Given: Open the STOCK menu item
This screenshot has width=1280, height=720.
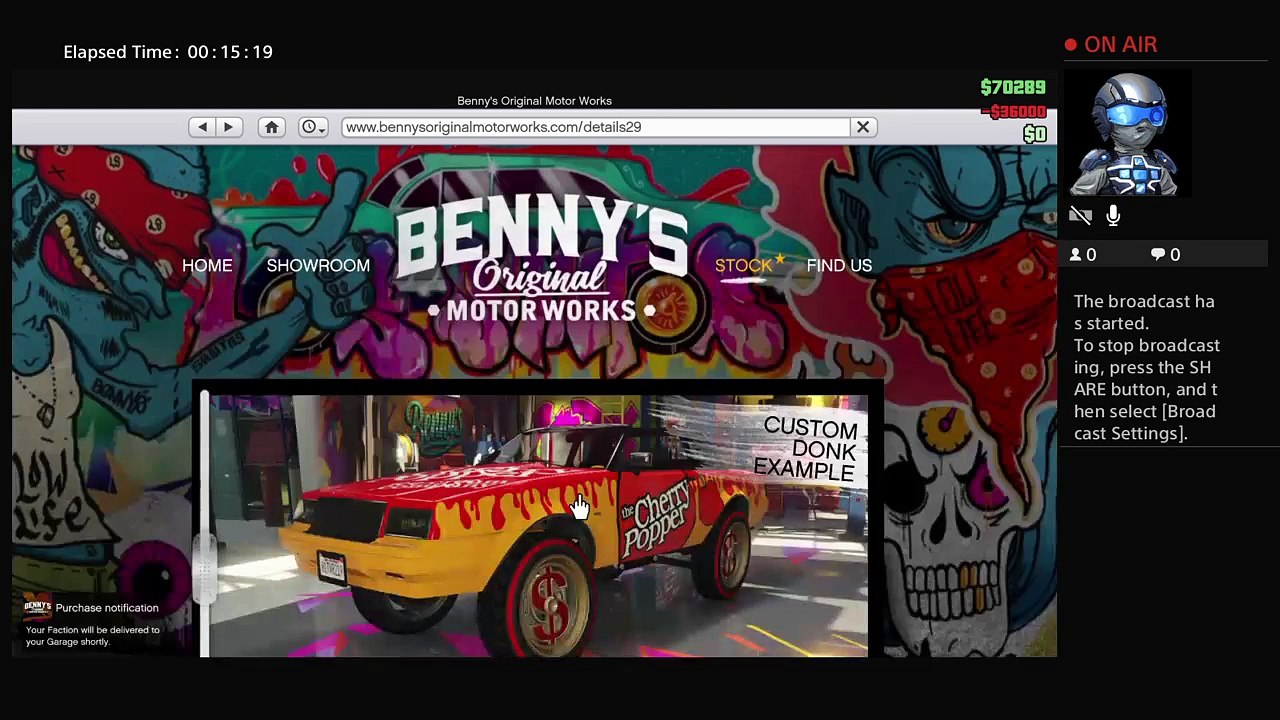Looking at the screenshot, I should (x=743, y=265).
